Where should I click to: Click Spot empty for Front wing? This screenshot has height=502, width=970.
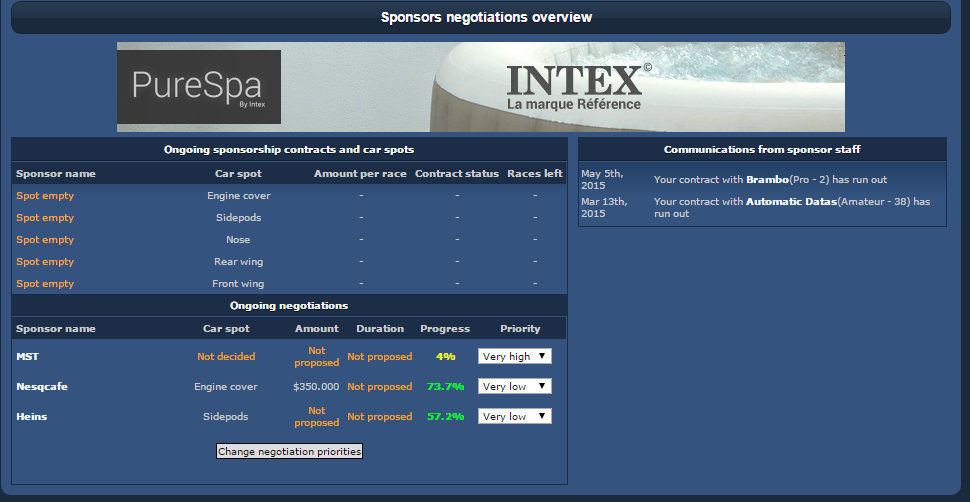(45, 283)
